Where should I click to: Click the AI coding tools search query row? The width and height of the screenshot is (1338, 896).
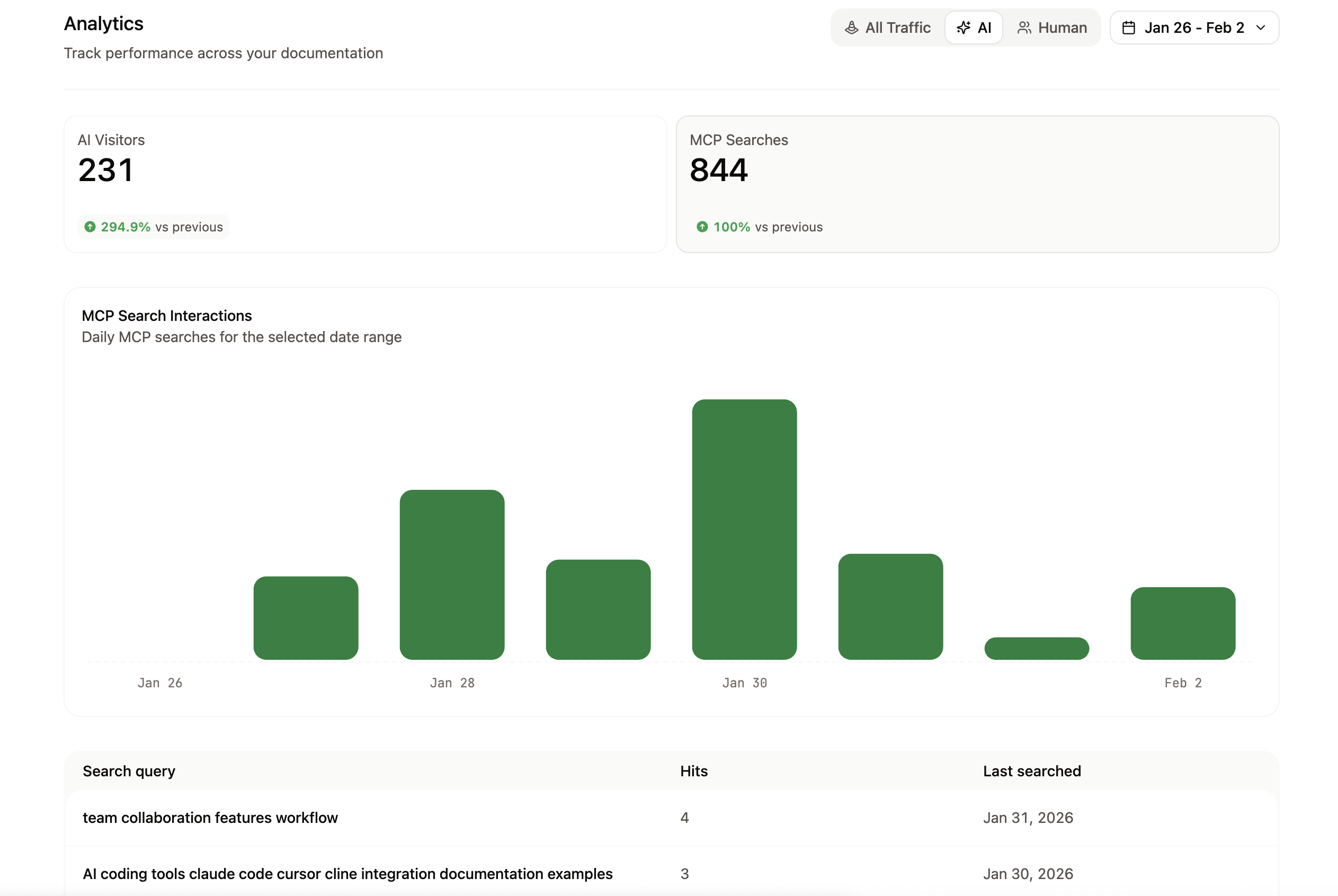[347, 874]
